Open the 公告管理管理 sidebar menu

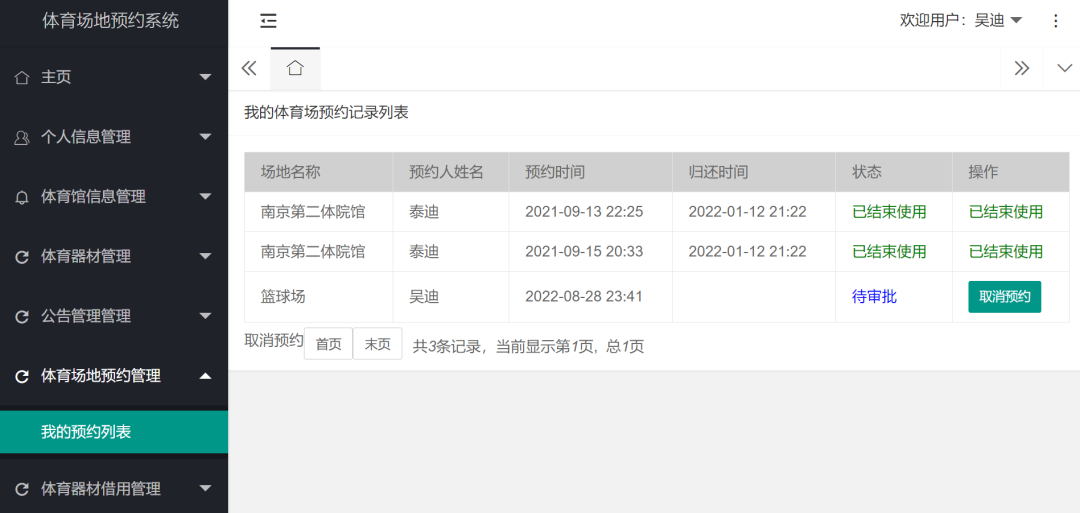click(x=114, y=317)
